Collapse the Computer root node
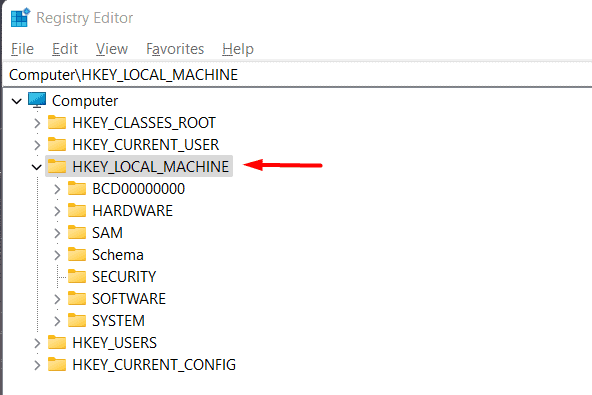Viewport: 592px width, 395px height. coord(17,101)
